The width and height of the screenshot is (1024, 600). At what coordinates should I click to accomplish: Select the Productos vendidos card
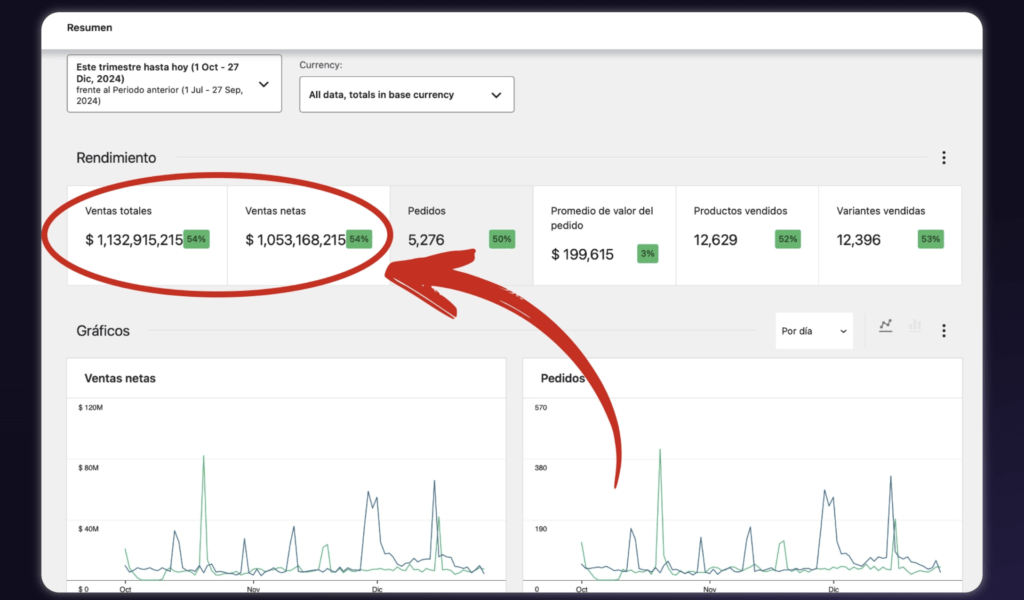745,234
